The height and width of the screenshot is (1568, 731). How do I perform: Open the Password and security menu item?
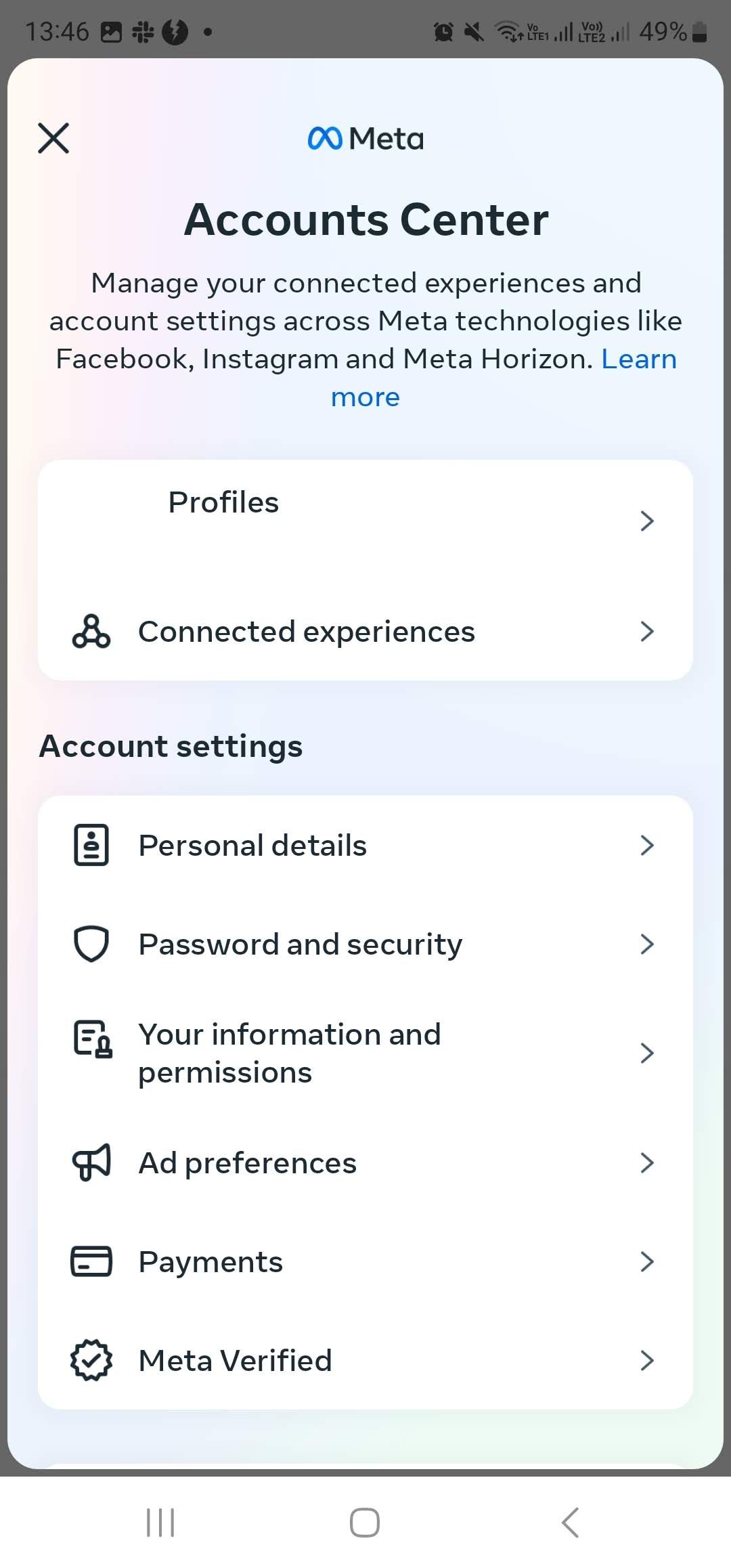click(301, 944)
